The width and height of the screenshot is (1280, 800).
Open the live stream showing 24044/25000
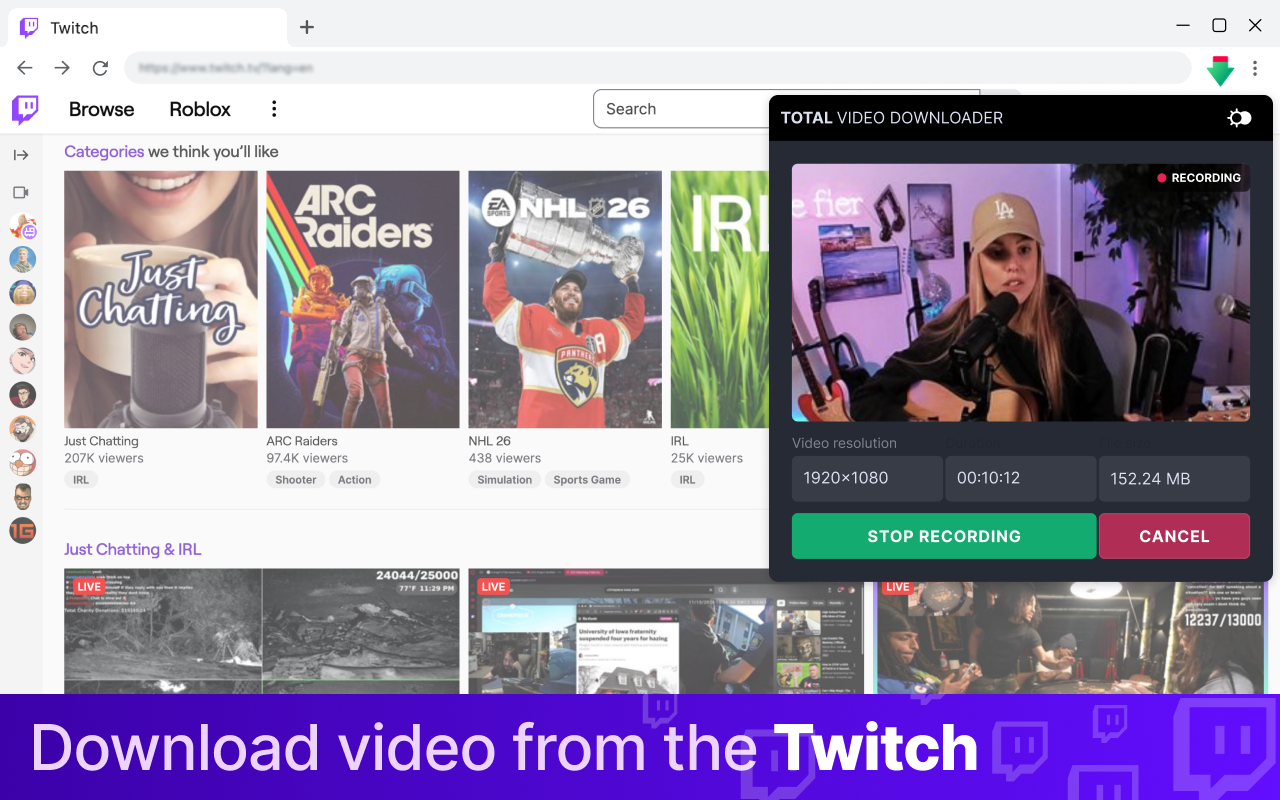[x=262, y=631]
